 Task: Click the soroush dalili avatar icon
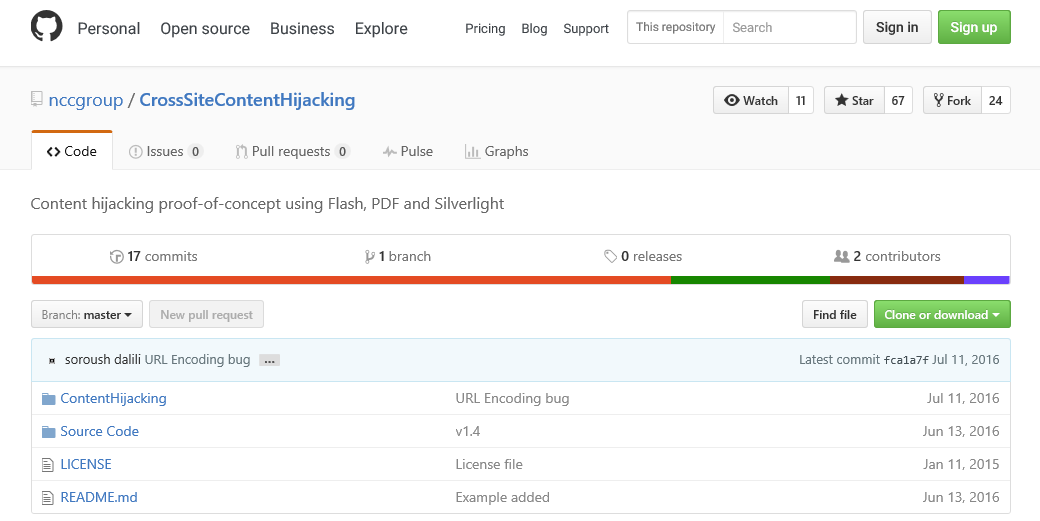52,360
